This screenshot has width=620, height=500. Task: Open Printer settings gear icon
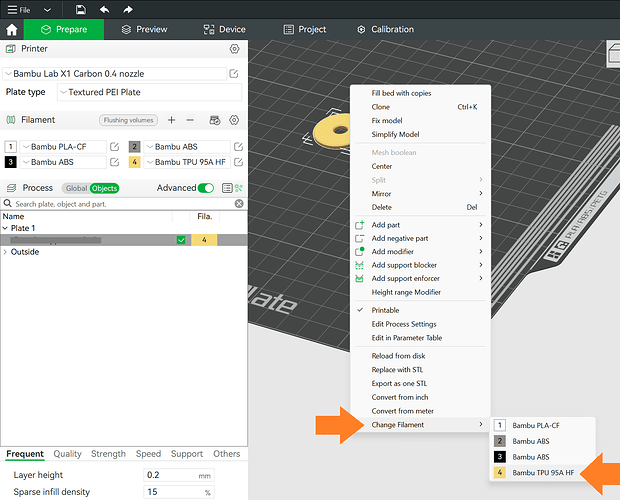click(234, 49)
